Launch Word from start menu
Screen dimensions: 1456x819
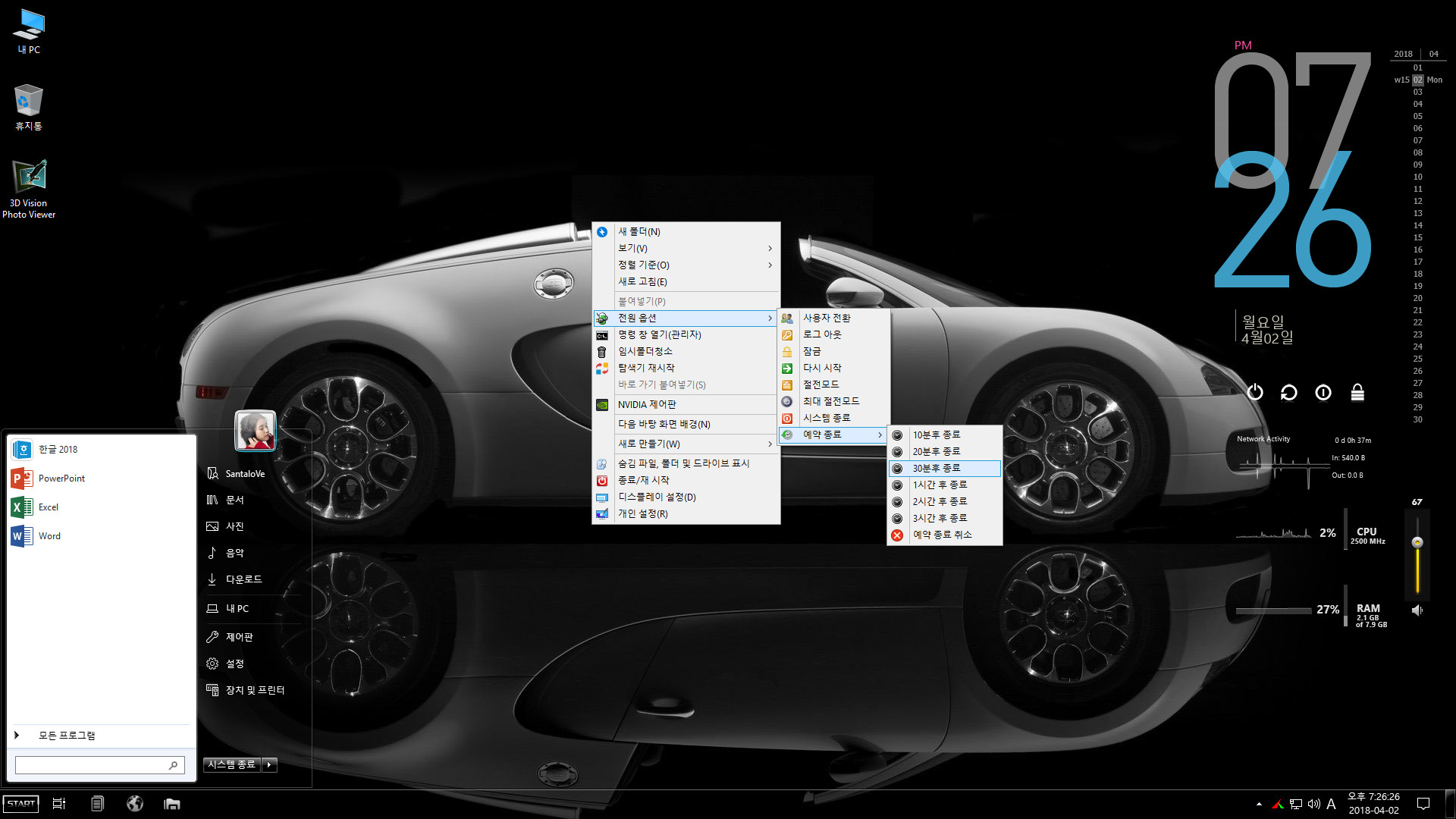(101, 536)
